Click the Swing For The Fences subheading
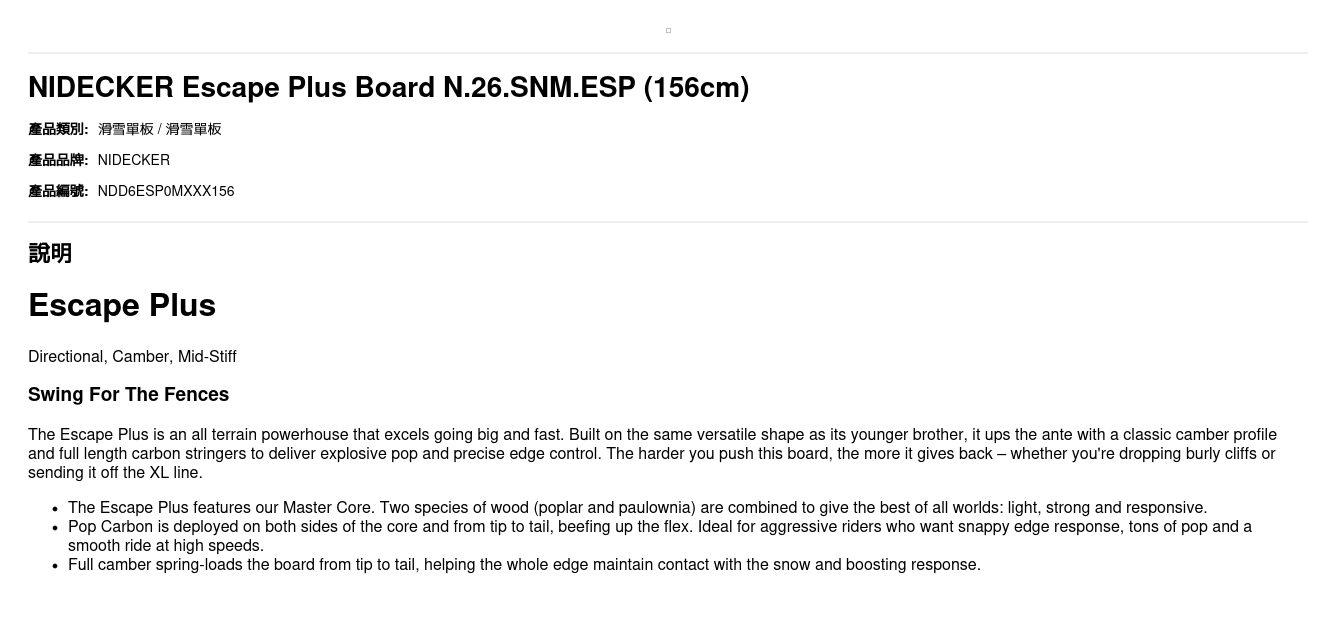Viewport: 1328px width, 620px height. click(x=128, y=395)
